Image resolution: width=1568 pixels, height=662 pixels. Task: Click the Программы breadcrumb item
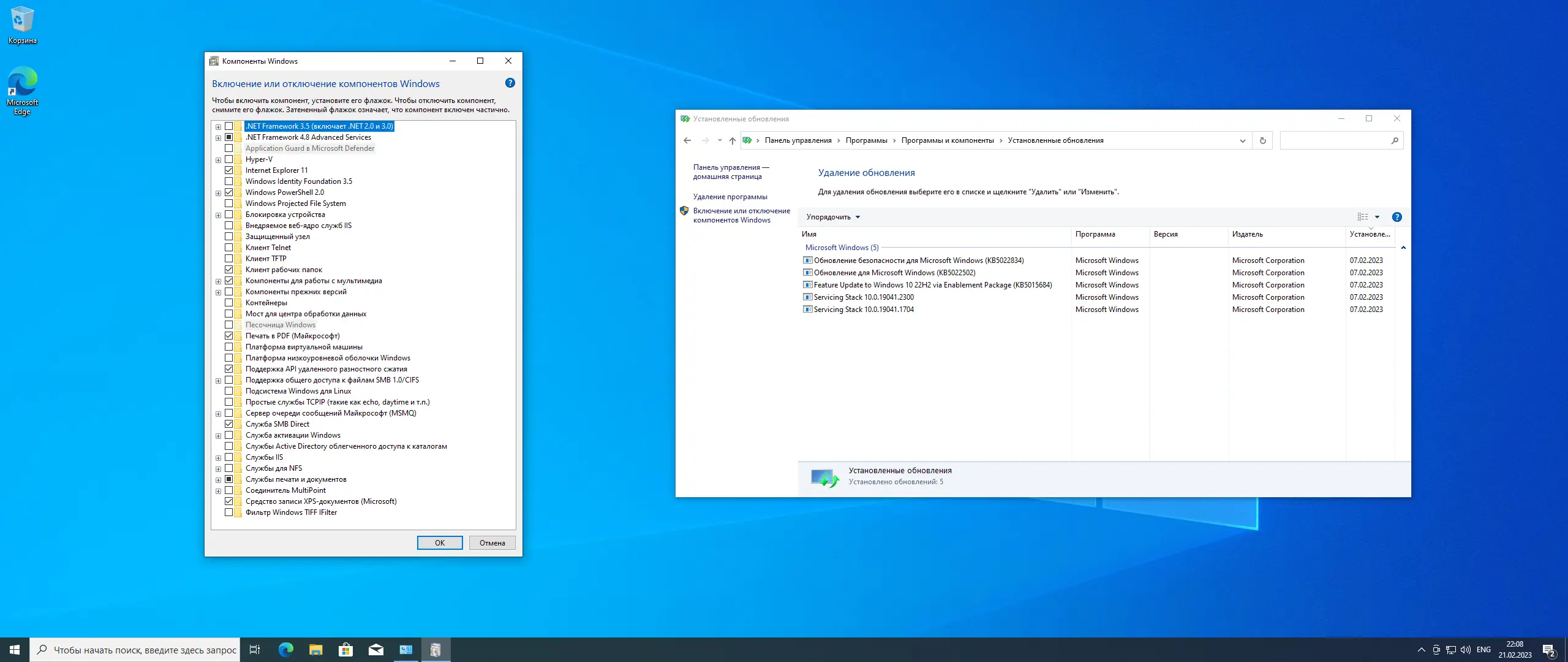click(x=866, y=140)
